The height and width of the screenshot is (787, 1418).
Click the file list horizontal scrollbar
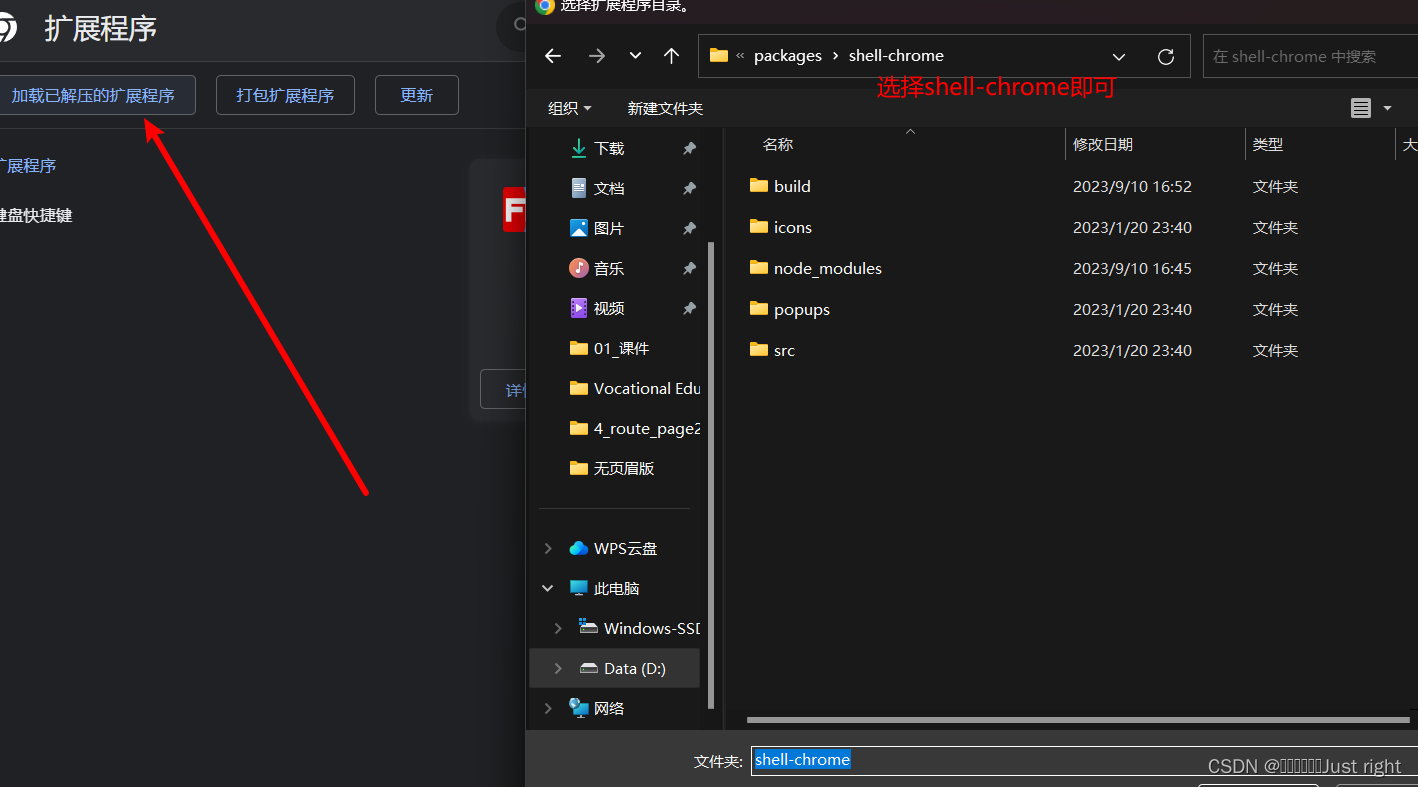point(1078,719)
